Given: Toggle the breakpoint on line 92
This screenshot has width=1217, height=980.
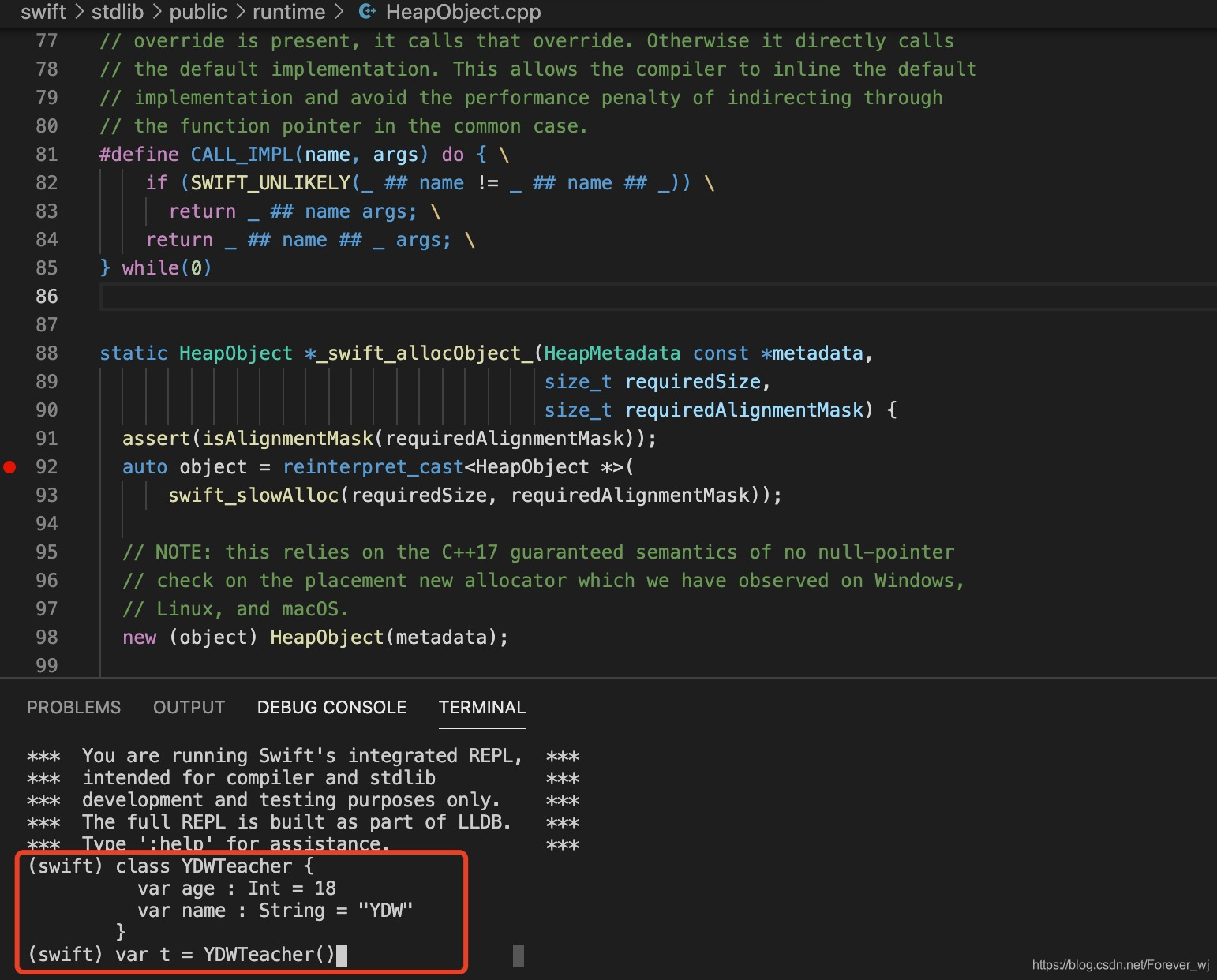Looking at the screenshot, I should 9,467.
